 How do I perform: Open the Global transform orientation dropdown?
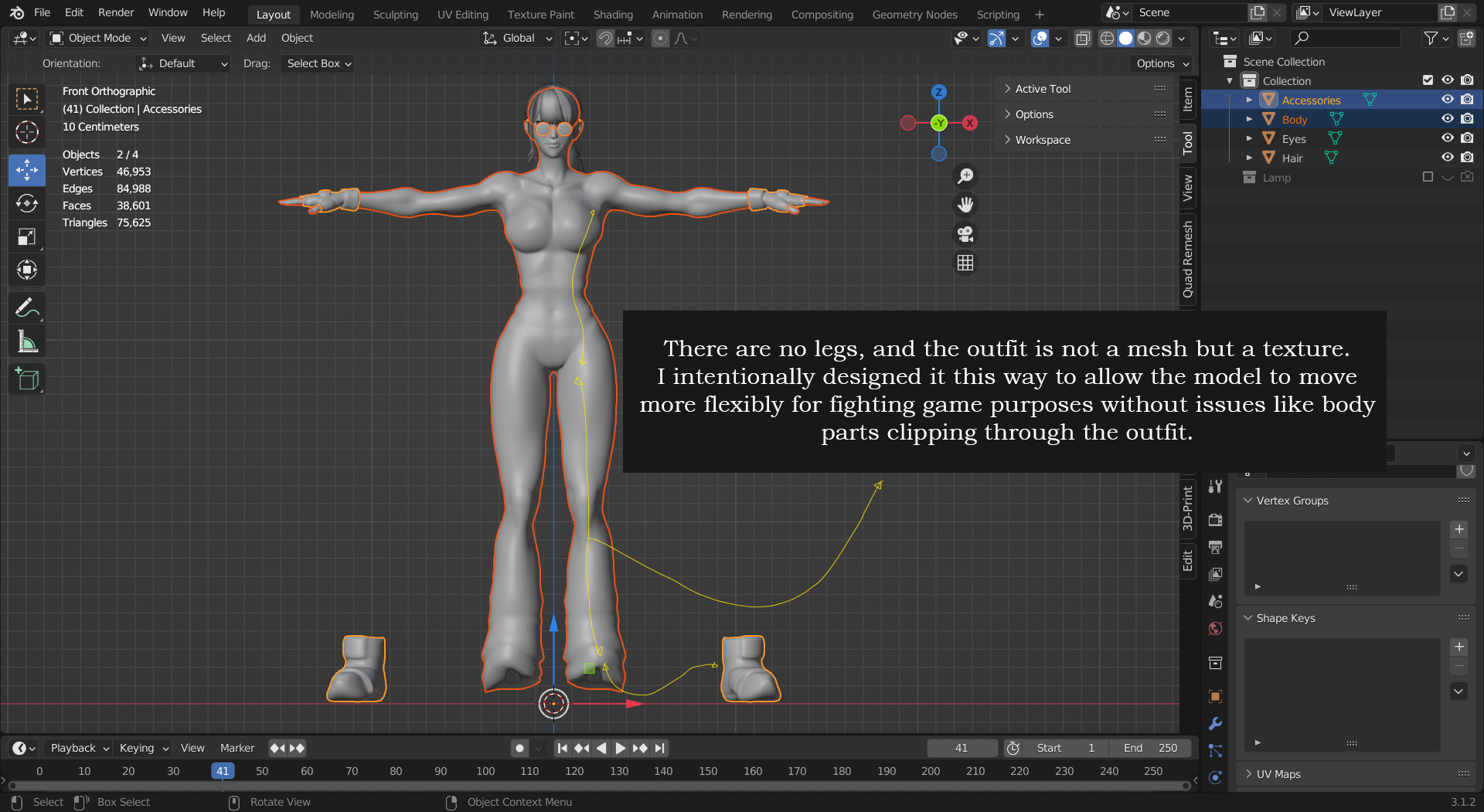pos(517,38)
